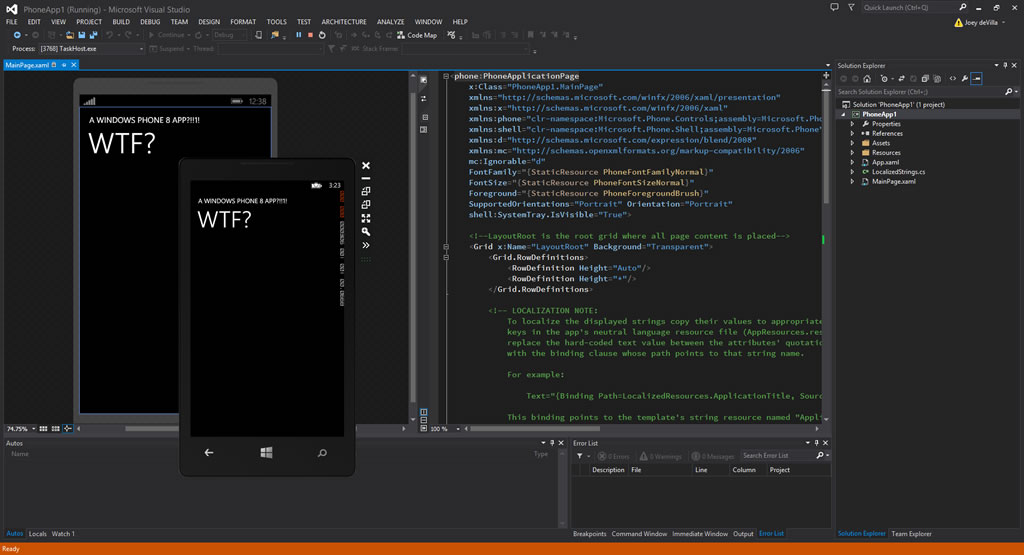Expand the References node
1024x555 pixels.
(x=852, y=133)
